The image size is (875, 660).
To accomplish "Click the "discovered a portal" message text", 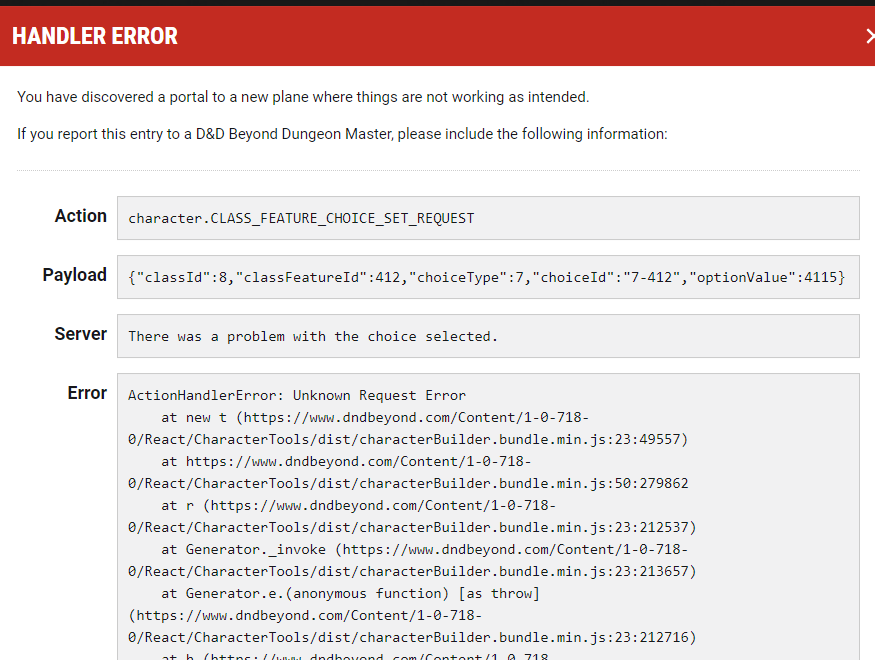I will [303, 97].
